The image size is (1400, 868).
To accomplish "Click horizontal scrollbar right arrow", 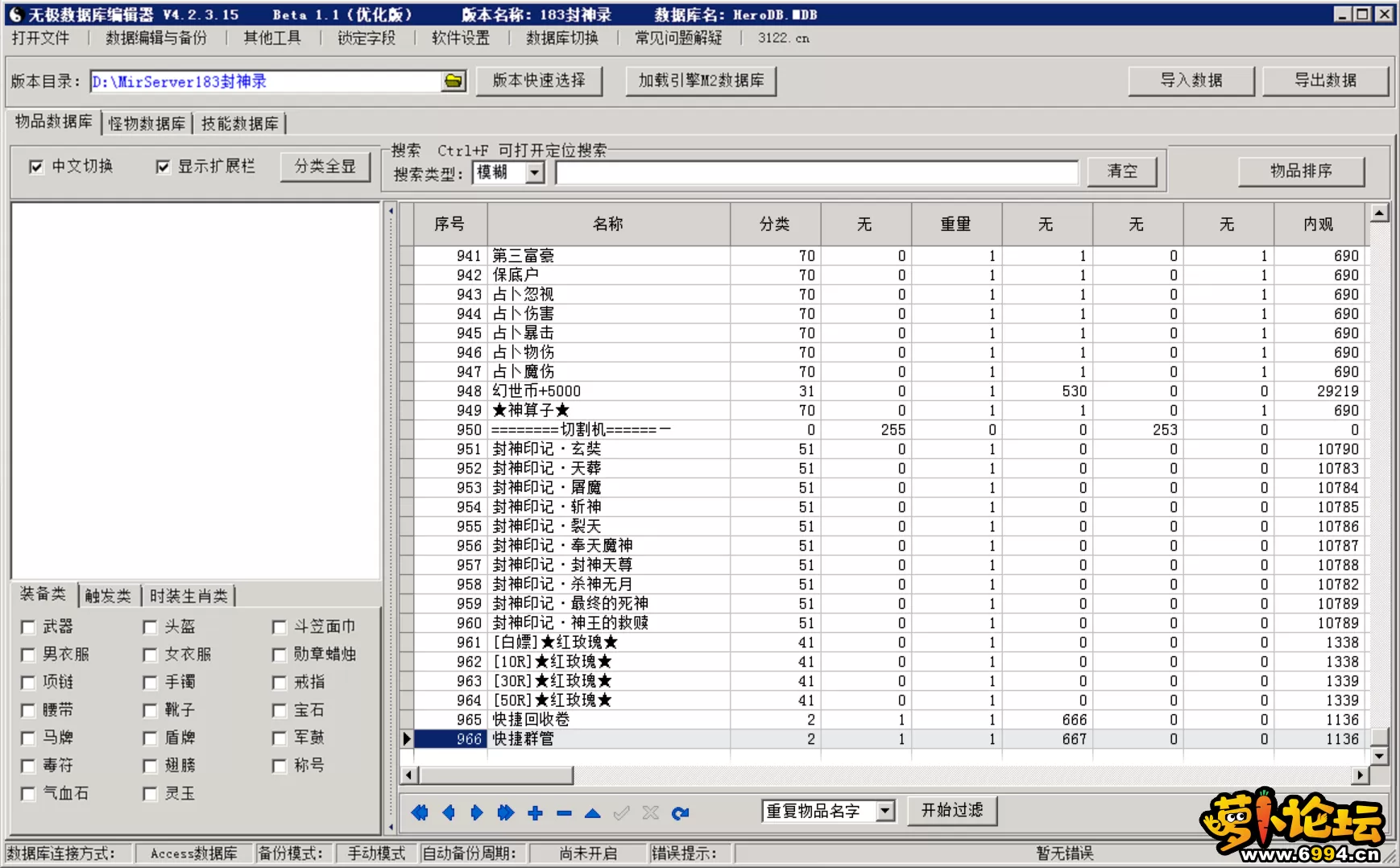I will 1361,775.
